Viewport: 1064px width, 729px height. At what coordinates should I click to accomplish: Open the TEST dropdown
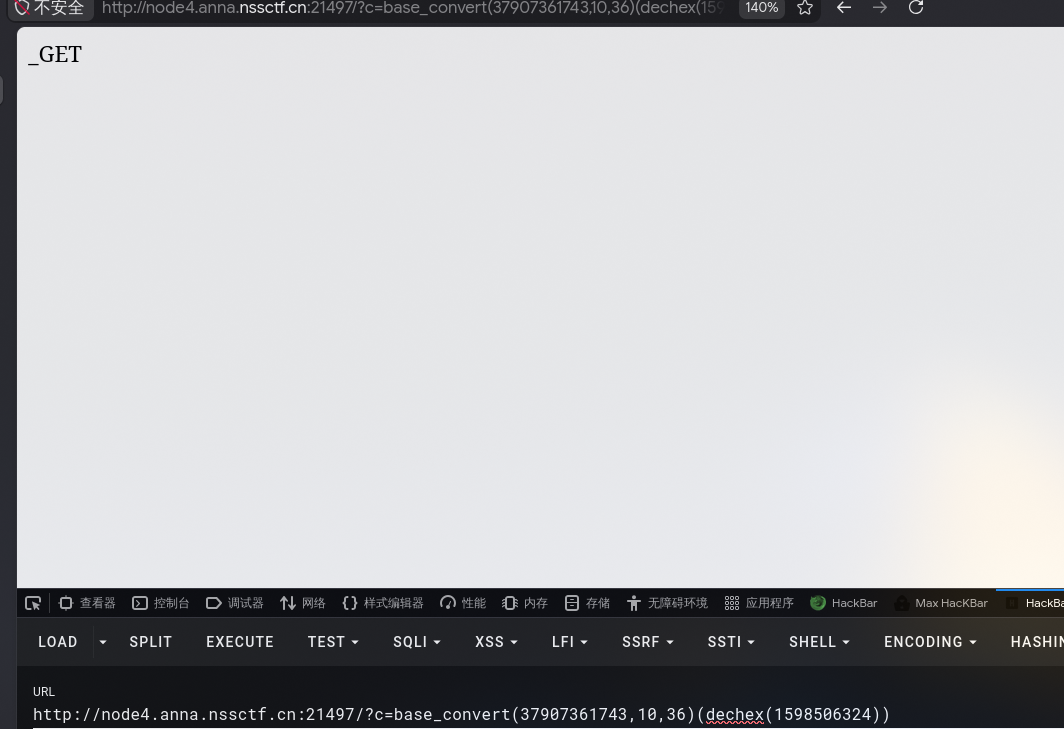(x=333, y=641)
